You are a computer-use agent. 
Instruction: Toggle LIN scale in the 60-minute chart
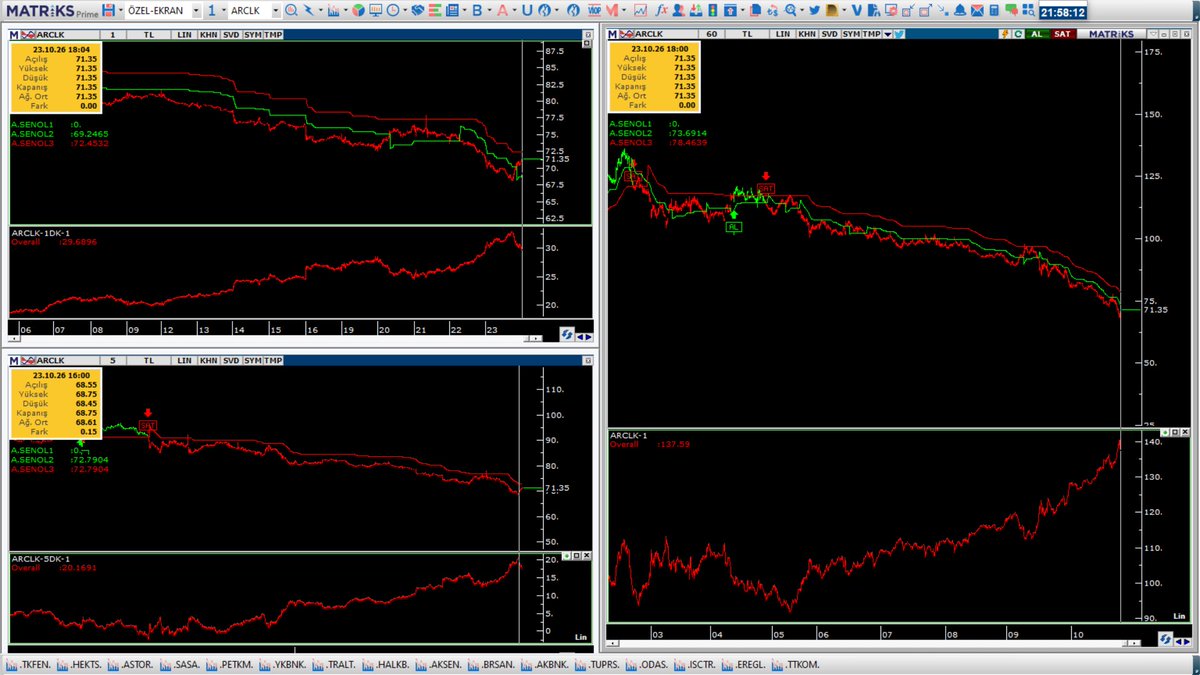(x=784, y=33)
